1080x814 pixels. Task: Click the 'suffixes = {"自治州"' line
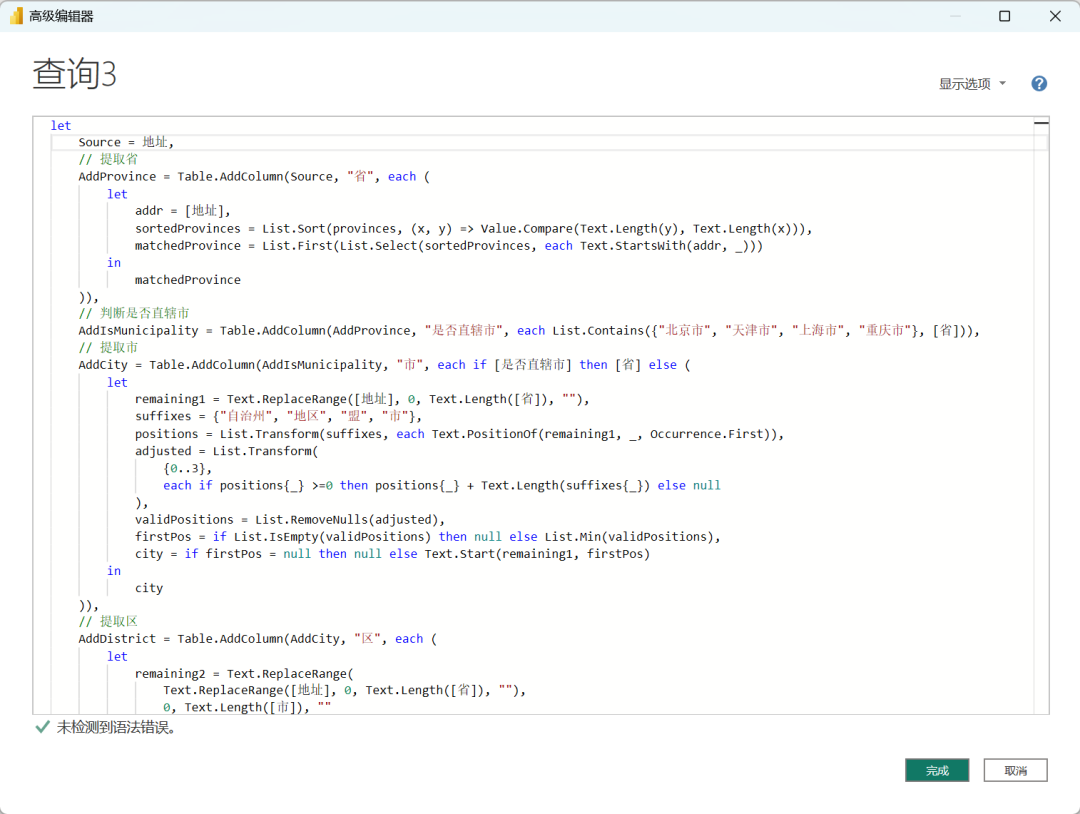tap(278, 416)
